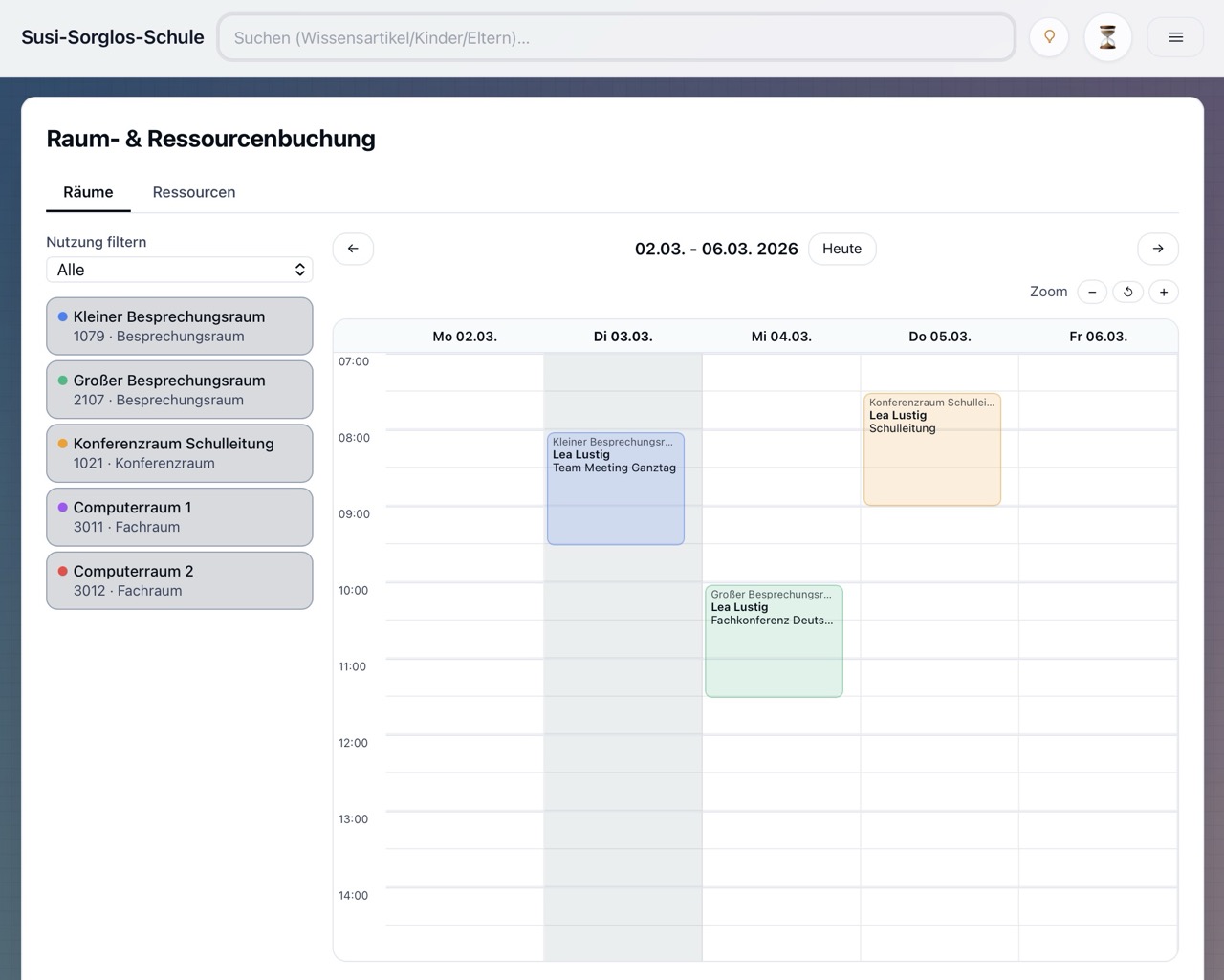Toggle Konferenzraum Schulleitung room filter
1224x980 pixels.
(180, 453)
